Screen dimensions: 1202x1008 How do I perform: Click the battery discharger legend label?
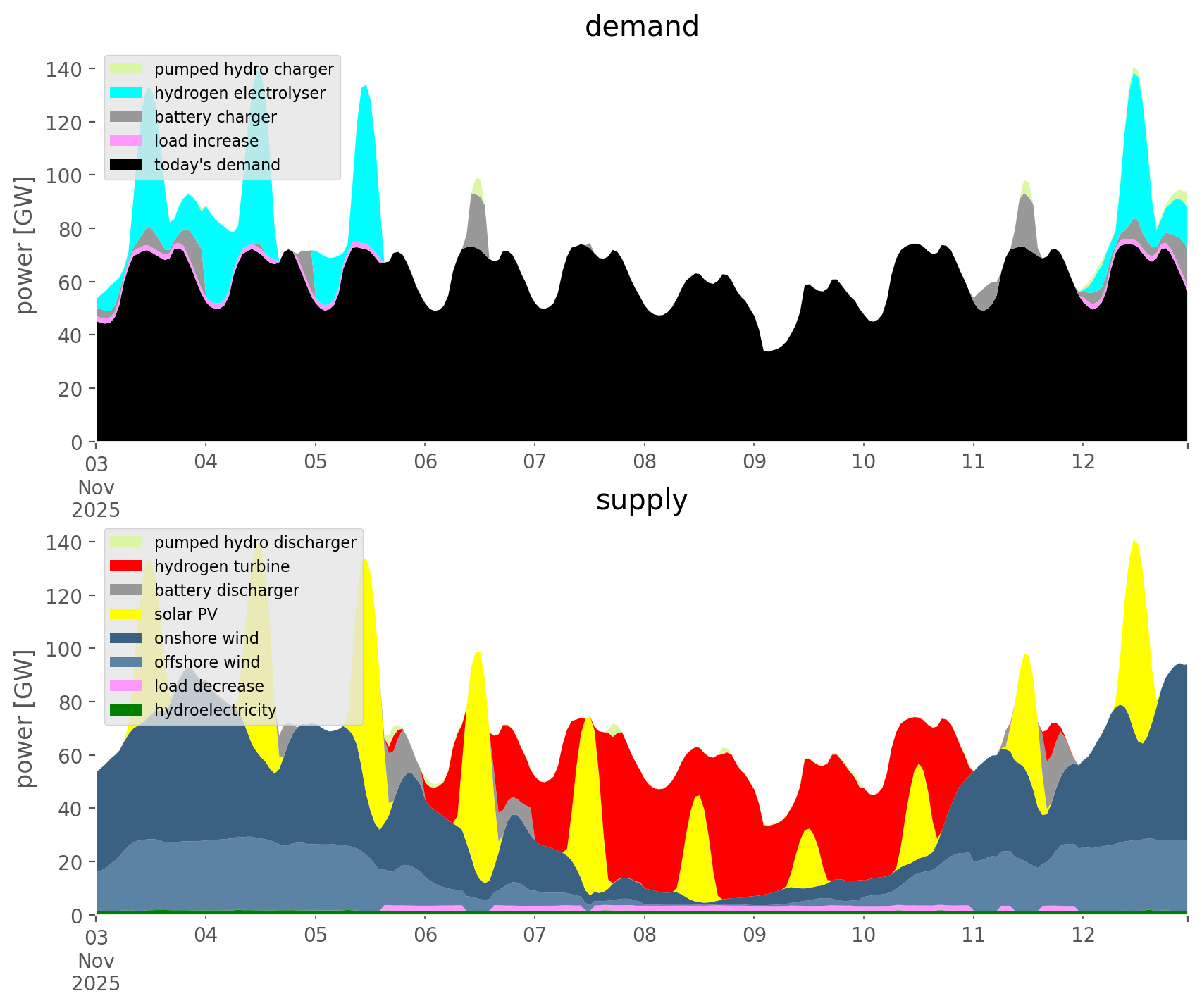point(226,590)
